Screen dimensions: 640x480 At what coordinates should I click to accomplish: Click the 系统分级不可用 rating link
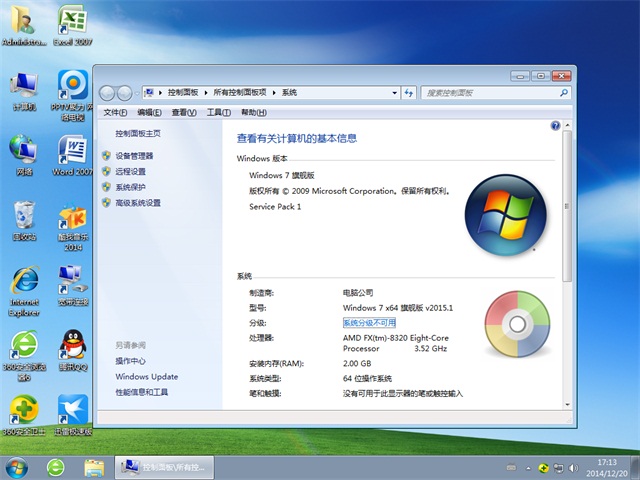click(x=369, y=323)
